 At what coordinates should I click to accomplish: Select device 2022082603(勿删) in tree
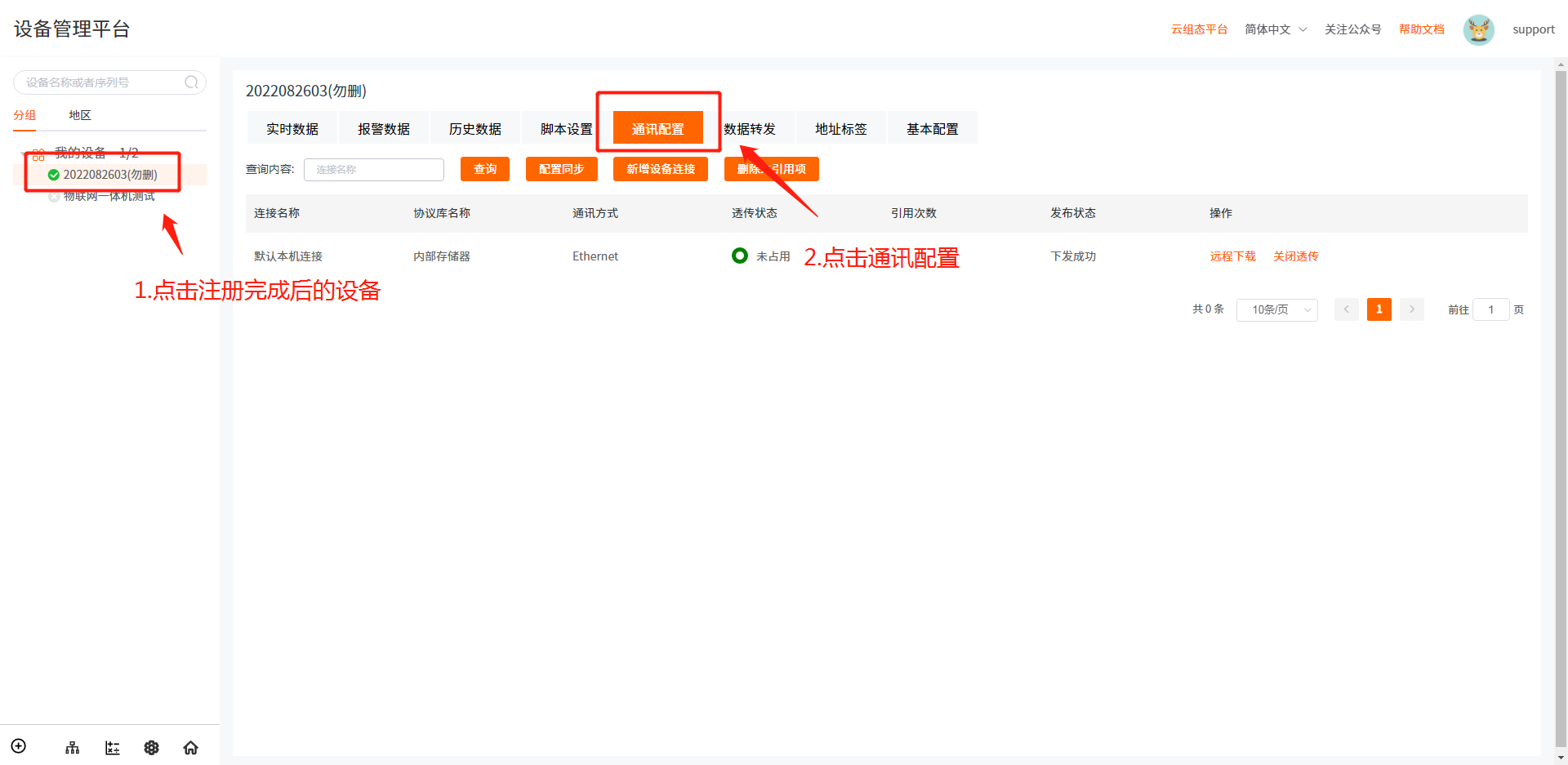[110, 175]
